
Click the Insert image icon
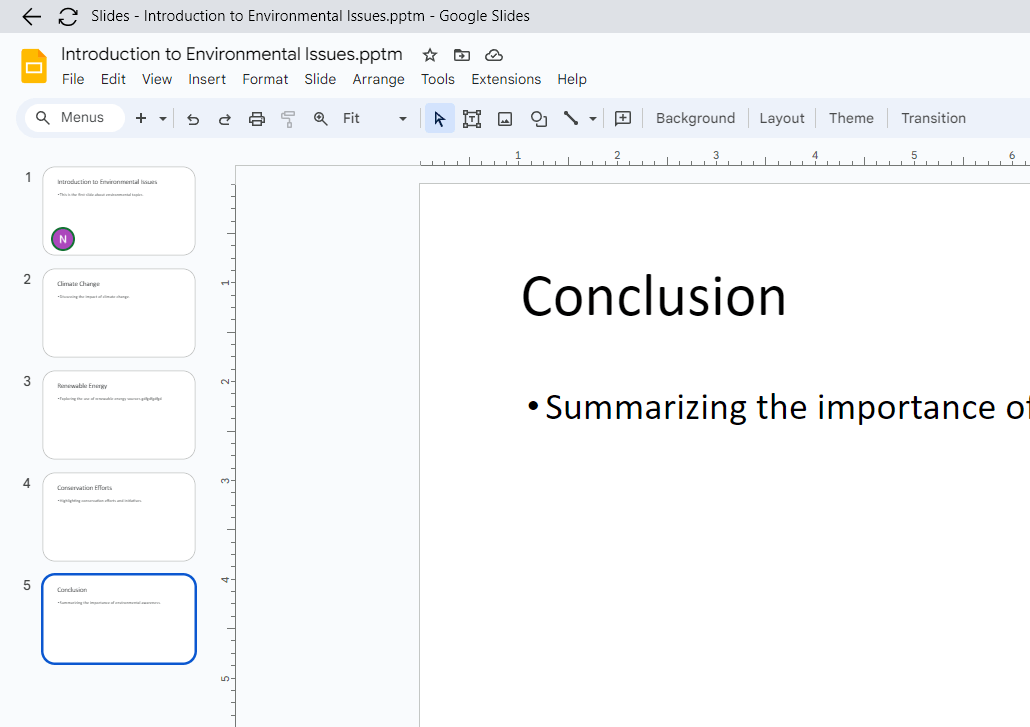(505, 119)
